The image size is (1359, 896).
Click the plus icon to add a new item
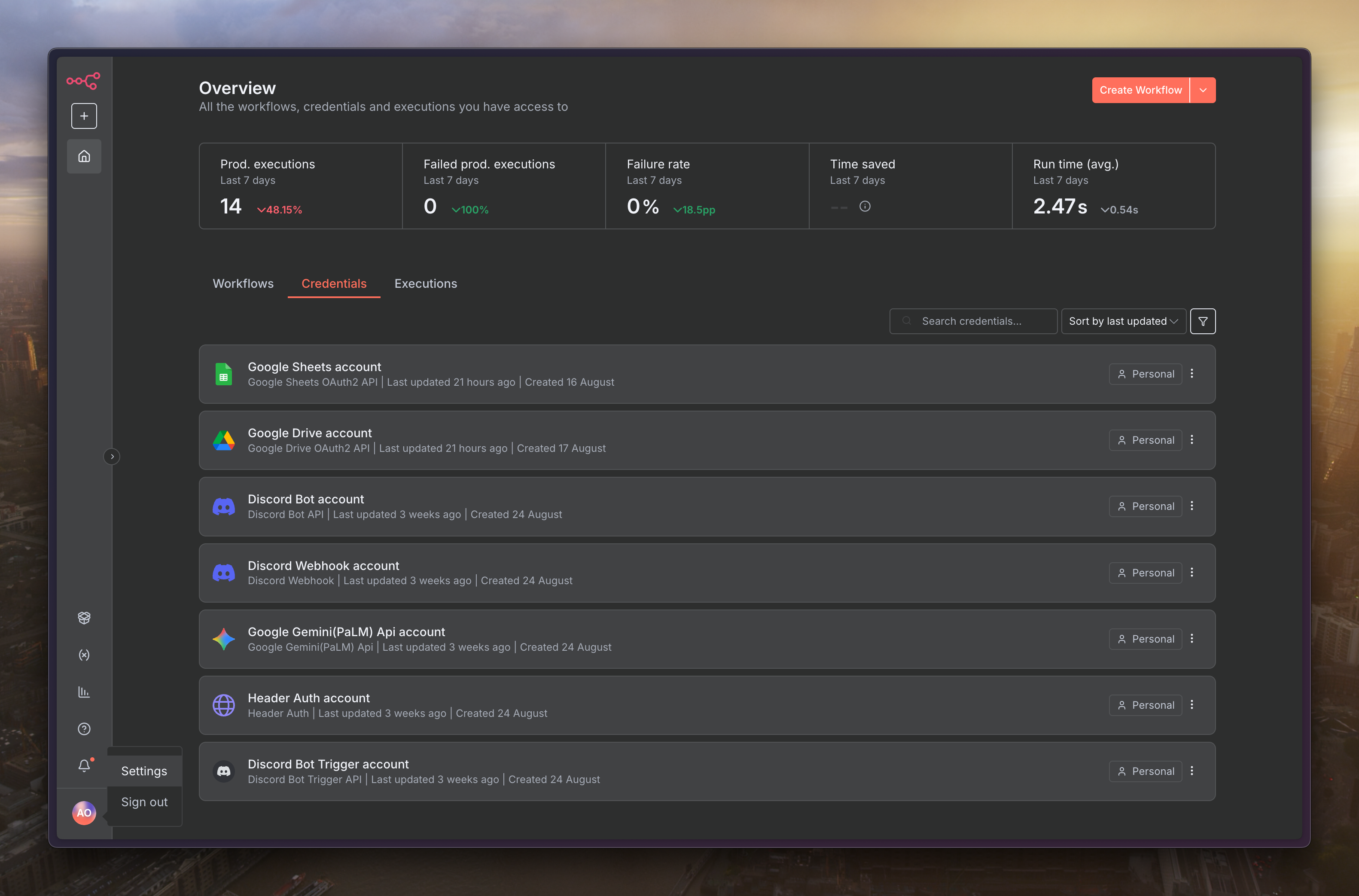(x=84, y=116)
